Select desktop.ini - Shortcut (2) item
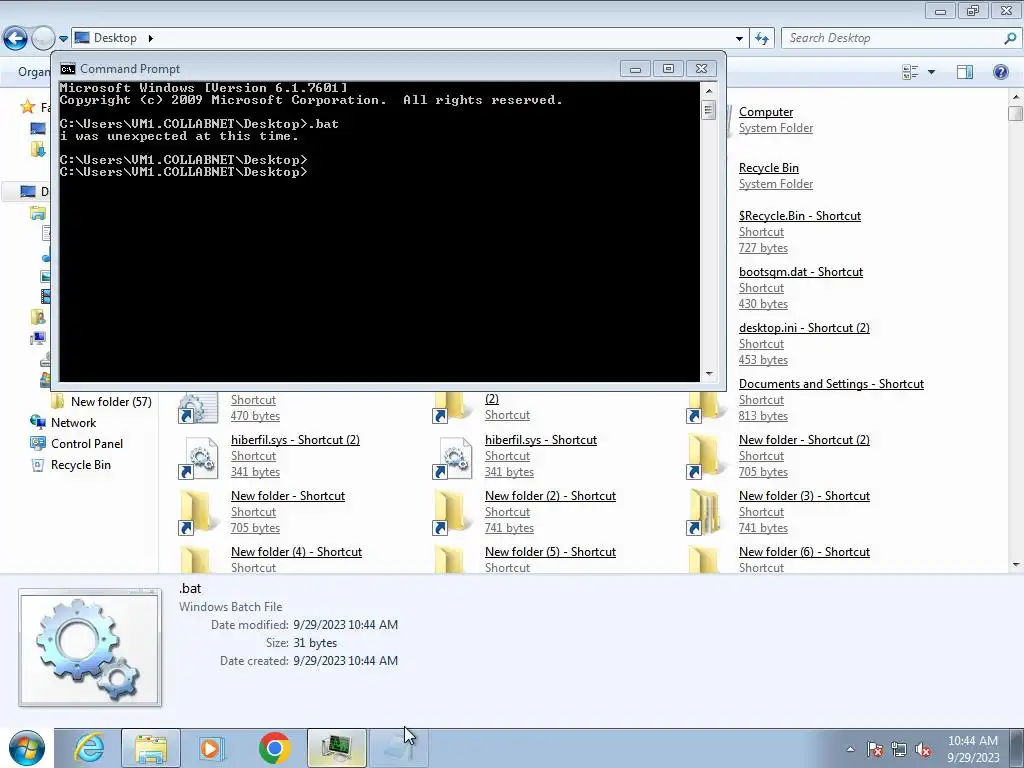1024x768 pixels. 804,328
